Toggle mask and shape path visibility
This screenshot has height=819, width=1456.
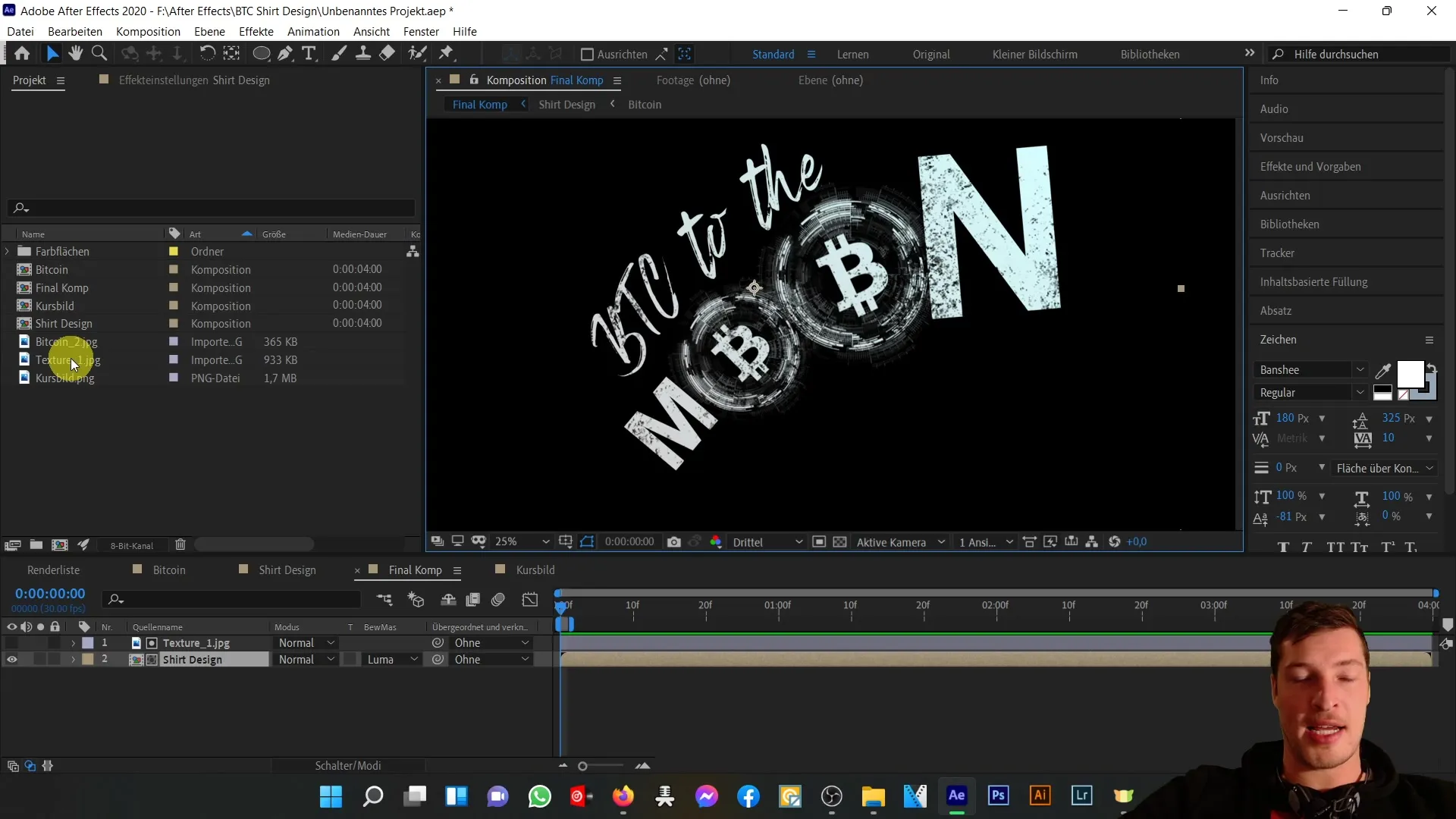click(x=588, y=541)
